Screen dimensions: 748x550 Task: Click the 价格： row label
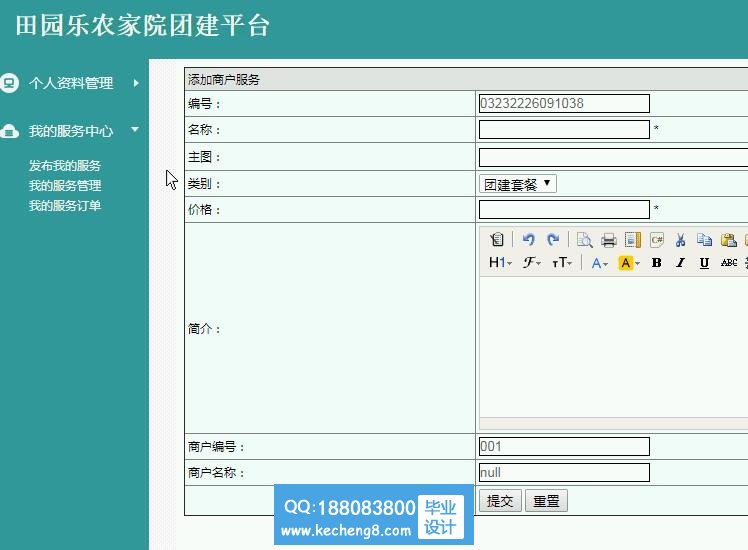click(204, 209)
